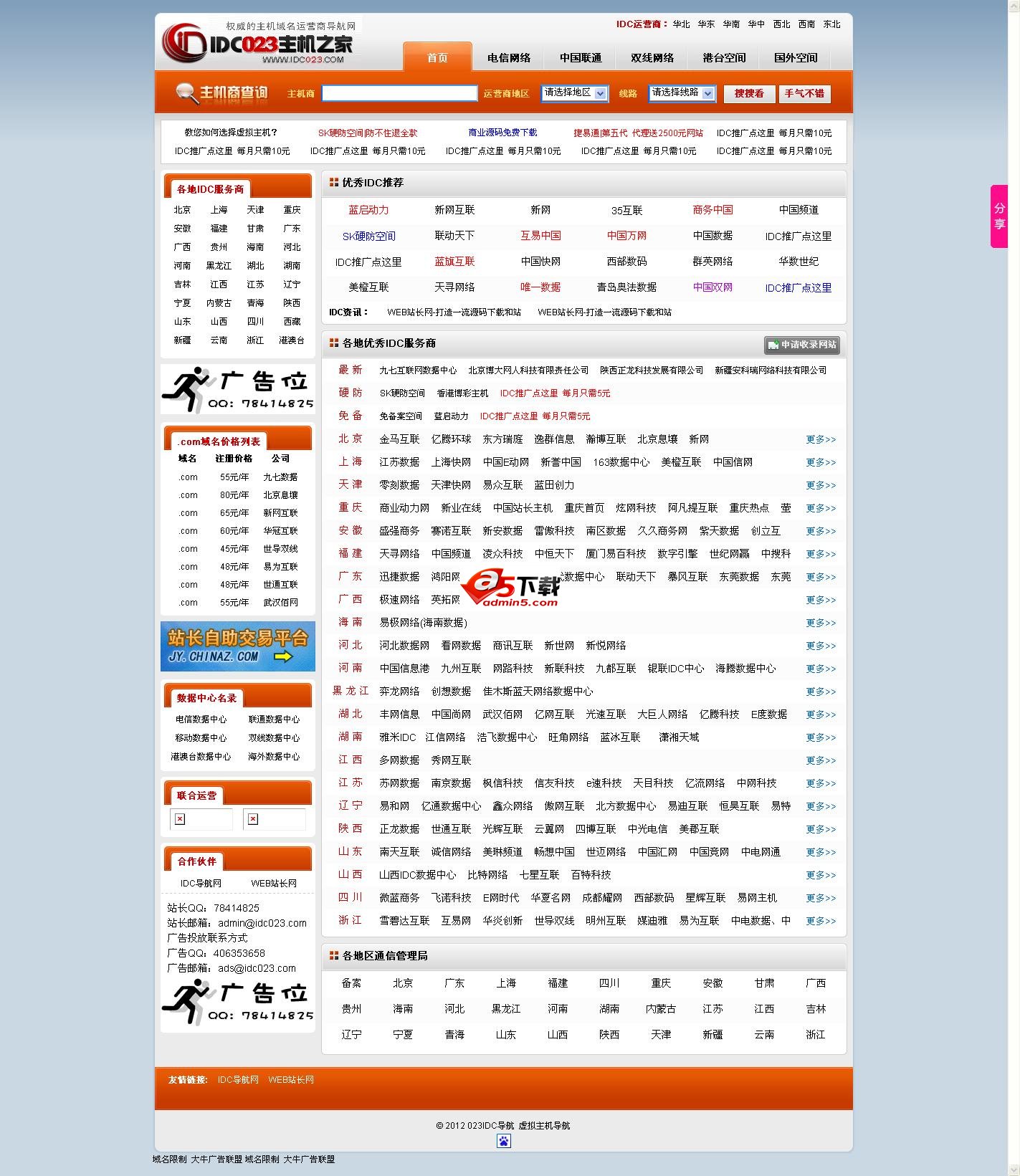Screen dimensions: 1020x1176
Task: Switch to the 电信网络 tab
Action: [x=509, y=58]
